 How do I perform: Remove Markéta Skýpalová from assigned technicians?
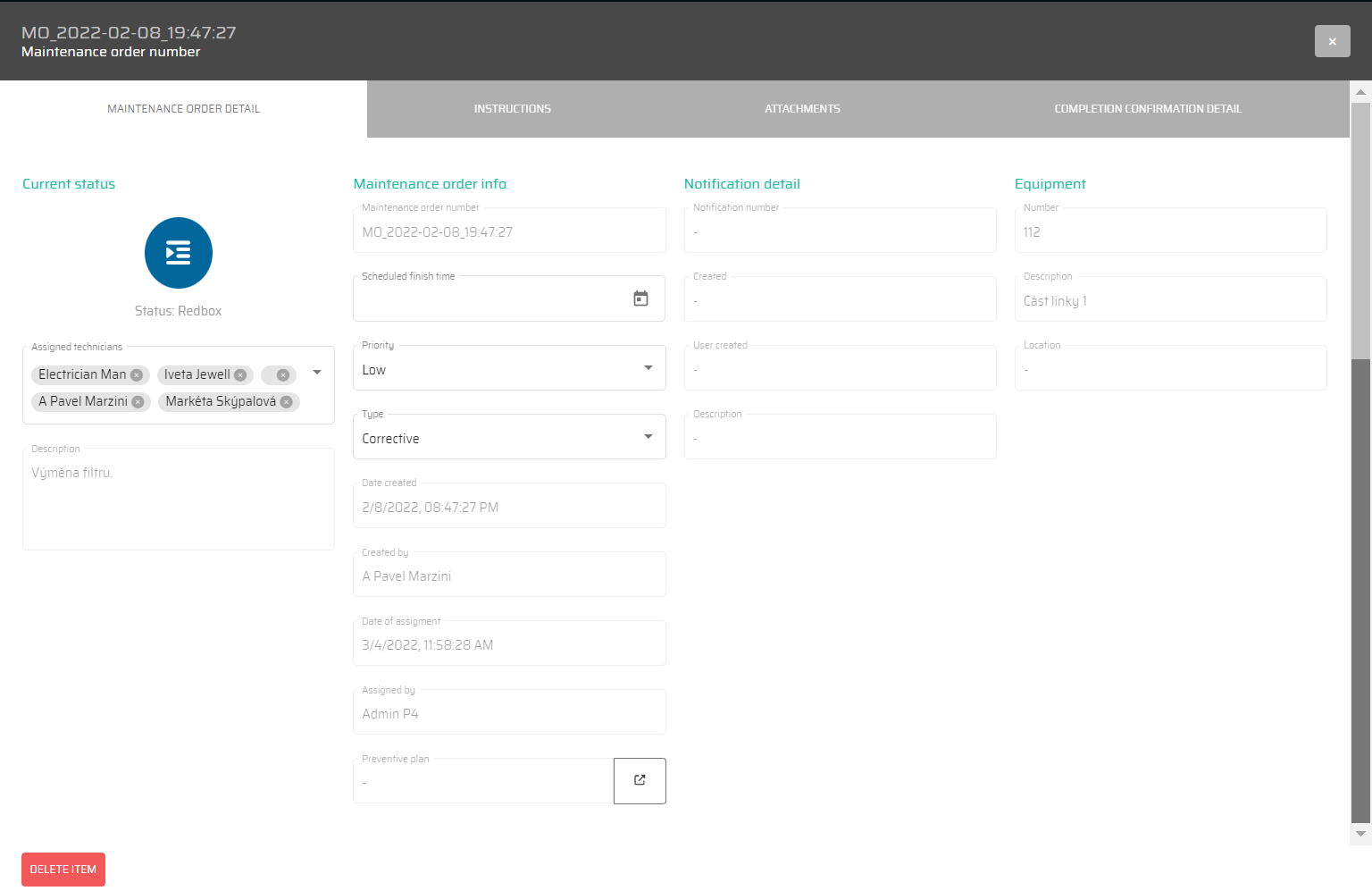point(287,402)
